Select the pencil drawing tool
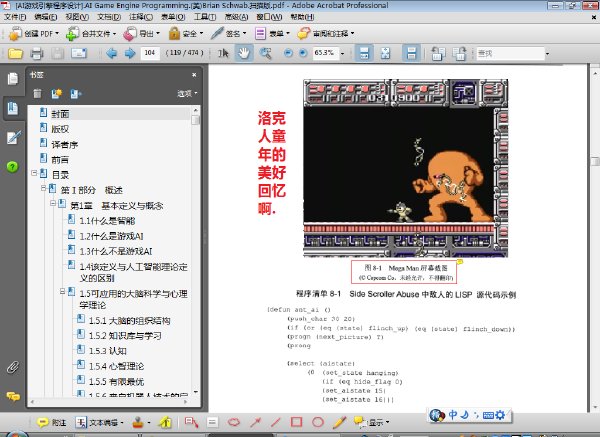Image resolution: width=600 pixels, height=437 pixels. 339,422
